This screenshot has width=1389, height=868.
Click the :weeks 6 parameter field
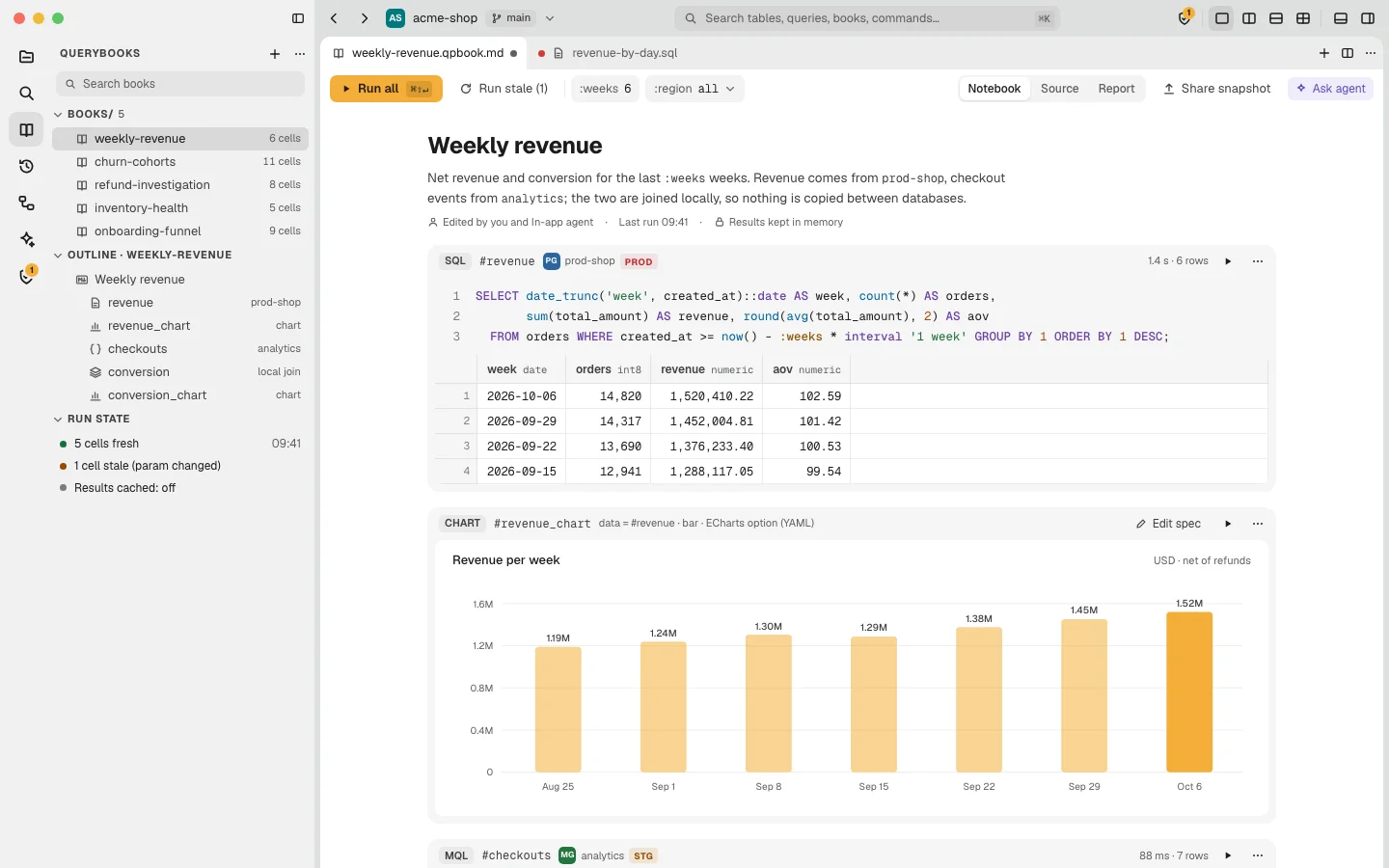point(606,89)
